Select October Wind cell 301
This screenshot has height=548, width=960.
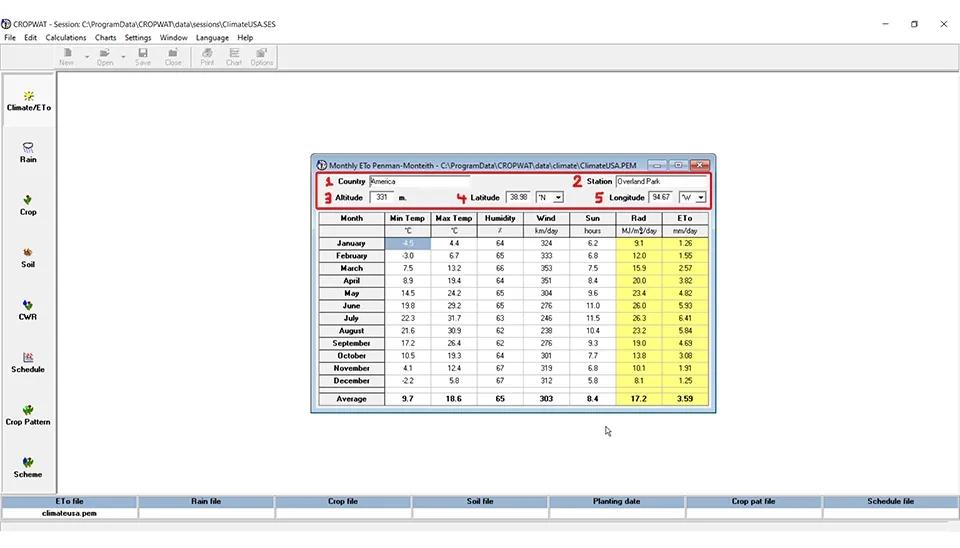click(x=546, y=356)
